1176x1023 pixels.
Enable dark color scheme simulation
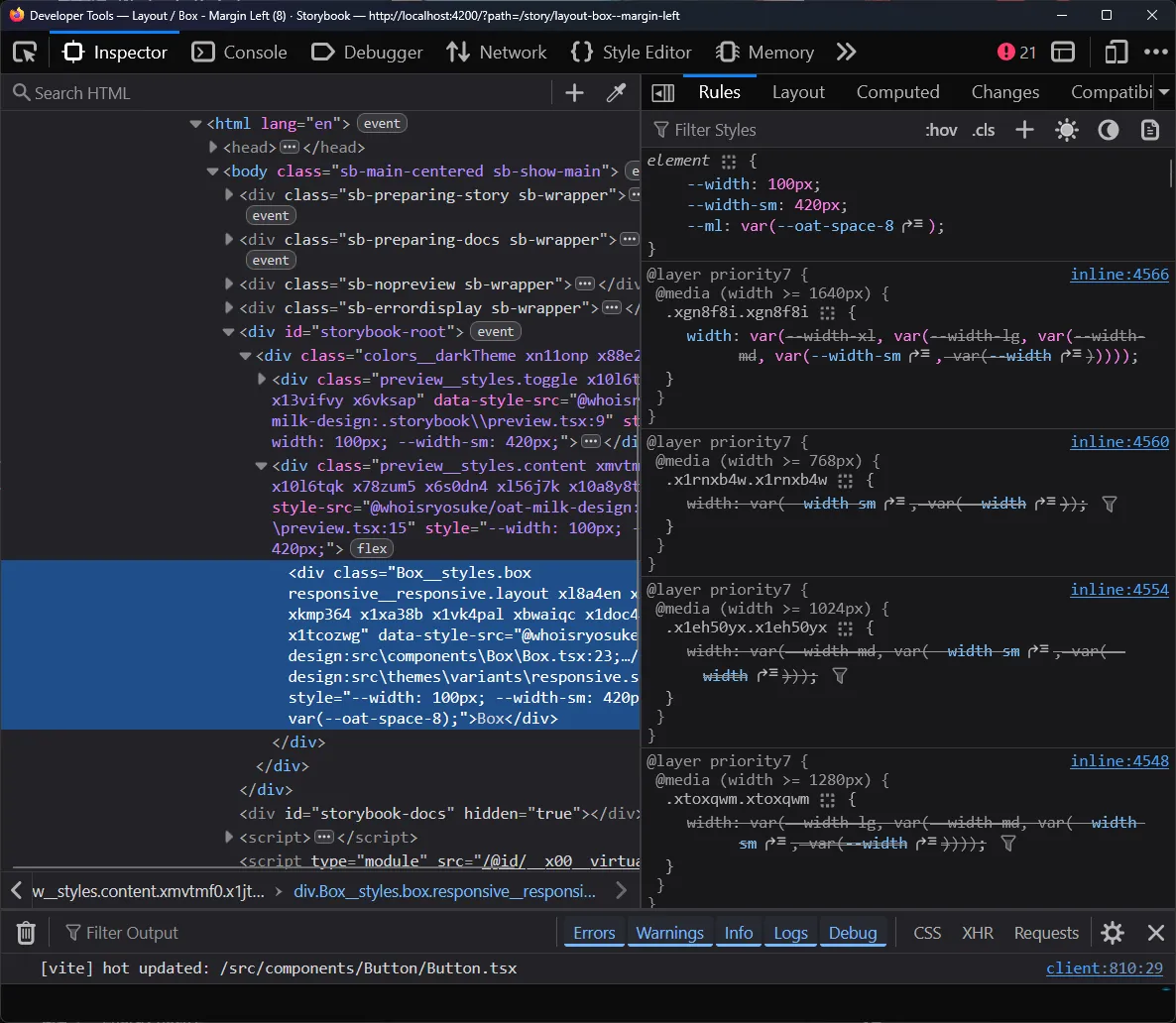1108,130
